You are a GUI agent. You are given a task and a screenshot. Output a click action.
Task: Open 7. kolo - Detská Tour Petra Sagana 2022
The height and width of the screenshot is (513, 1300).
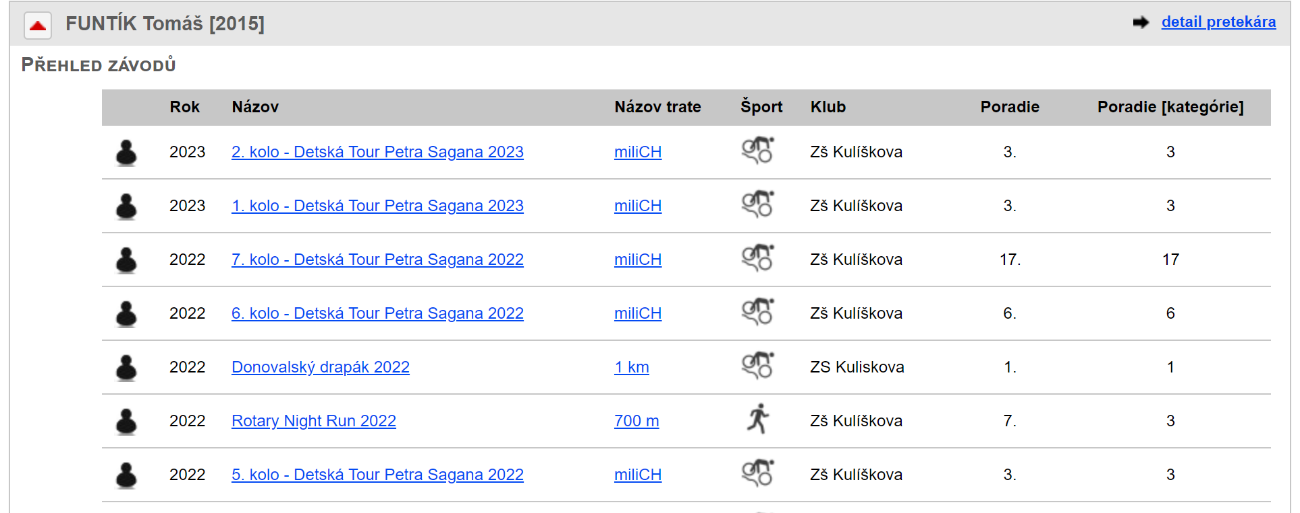[x=378, y=259]
